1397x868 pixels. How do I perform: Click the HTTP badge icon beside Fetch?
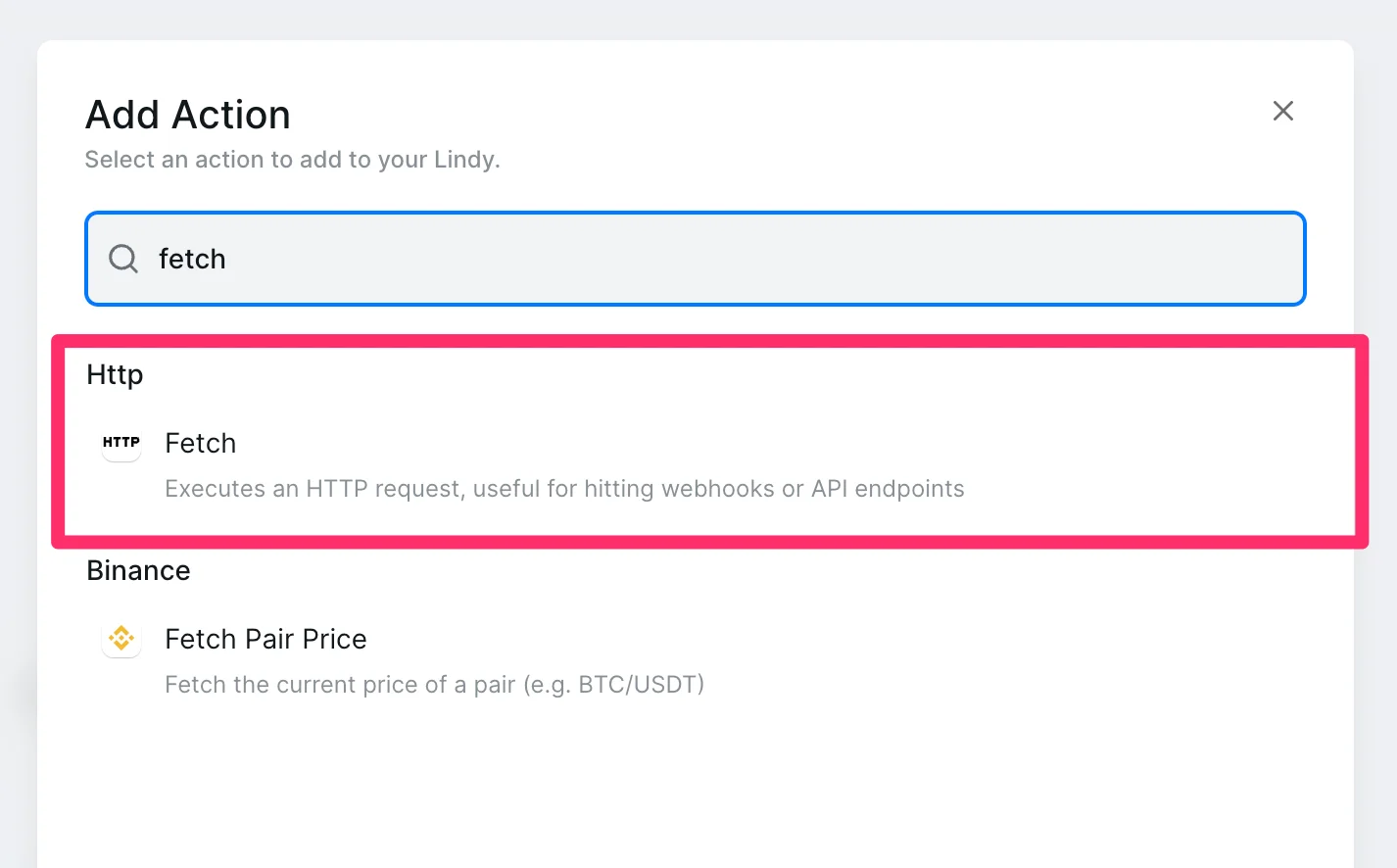click(121, 443)
